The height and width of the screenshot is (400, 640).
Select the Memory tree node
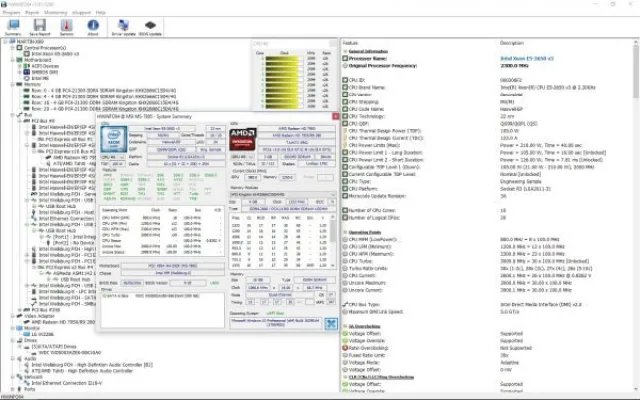coord(32,84)
